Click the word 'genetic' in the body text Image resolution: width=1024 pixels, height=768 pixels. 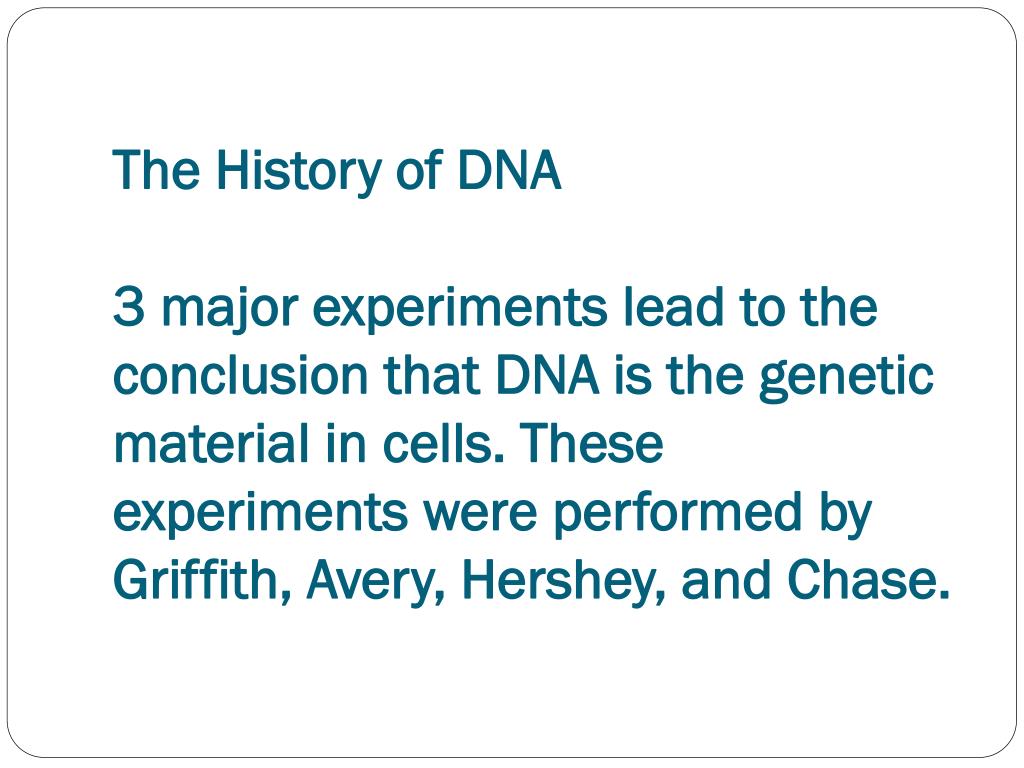[846, 378]
